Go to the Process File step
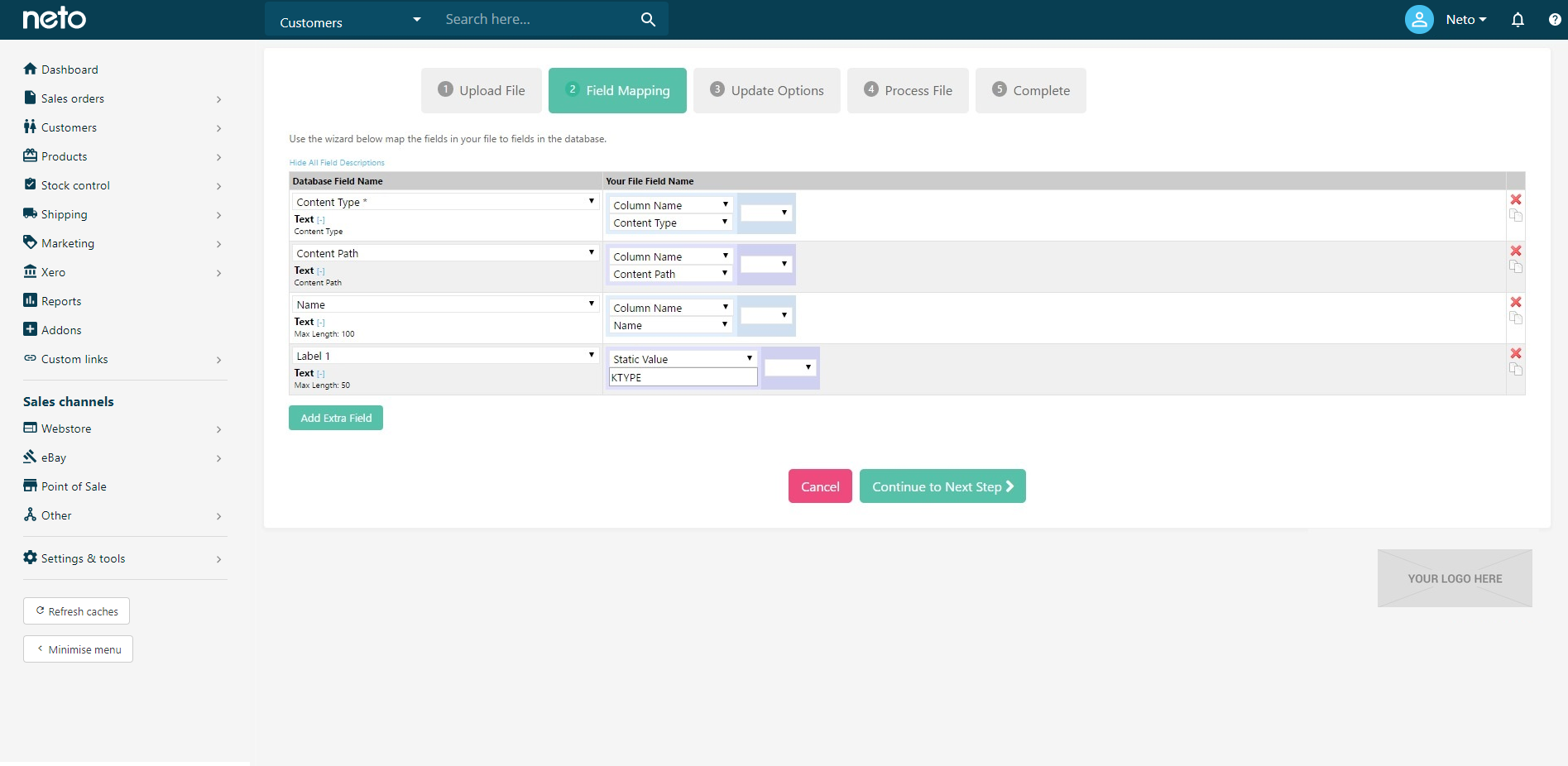Image resolution: width=1568 pixels, height=766 pixels. [x=908, y=90]
